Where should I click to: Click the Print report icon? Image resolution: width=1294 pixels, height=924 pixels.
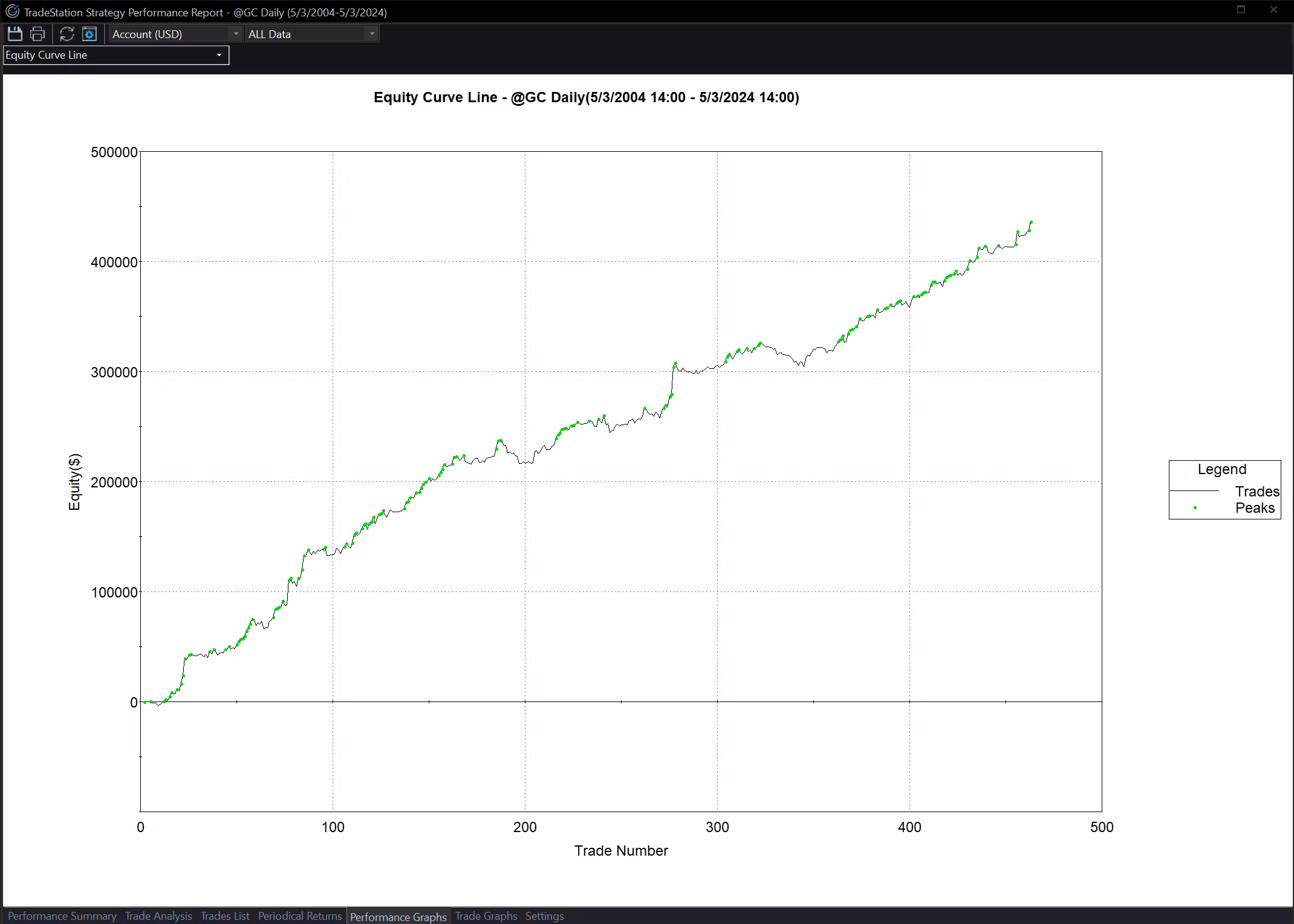[37, 34]
